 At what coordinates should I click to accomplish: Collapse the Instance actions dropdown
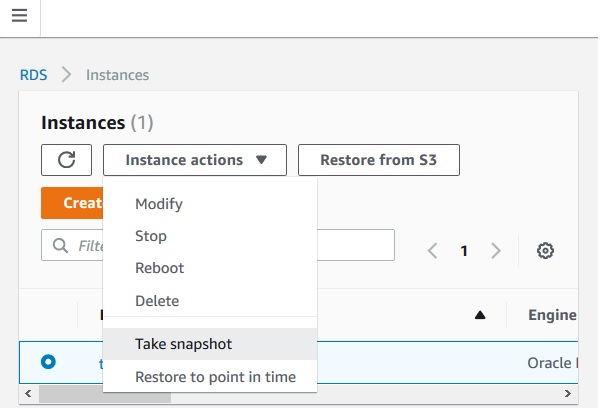point(195,160)
